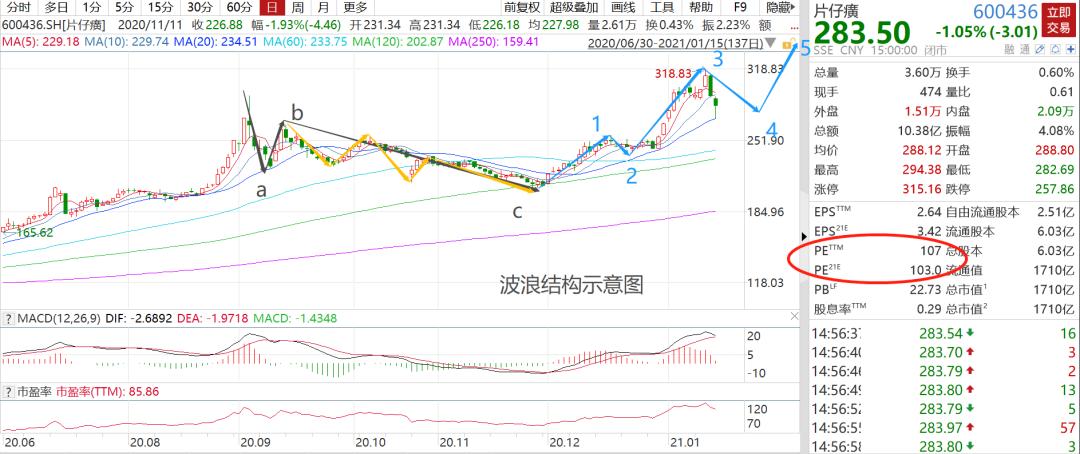Click the PB 22.73 row
The height and width of the screenshot is (454, 1080).
(878, 289)
